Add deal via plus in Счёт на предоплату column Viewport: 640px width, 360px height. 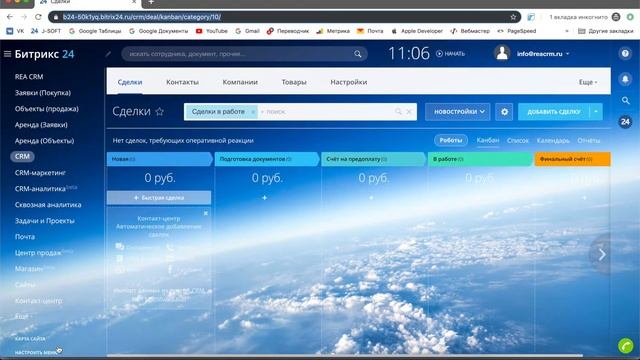click(x=371, y=198)
